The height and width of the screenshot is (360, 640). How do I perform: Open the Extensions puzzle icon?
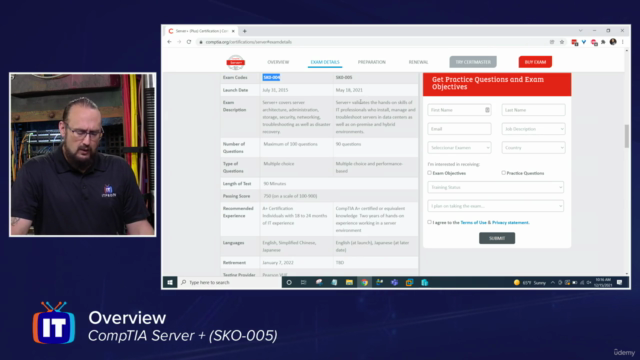tap(603, 42)
